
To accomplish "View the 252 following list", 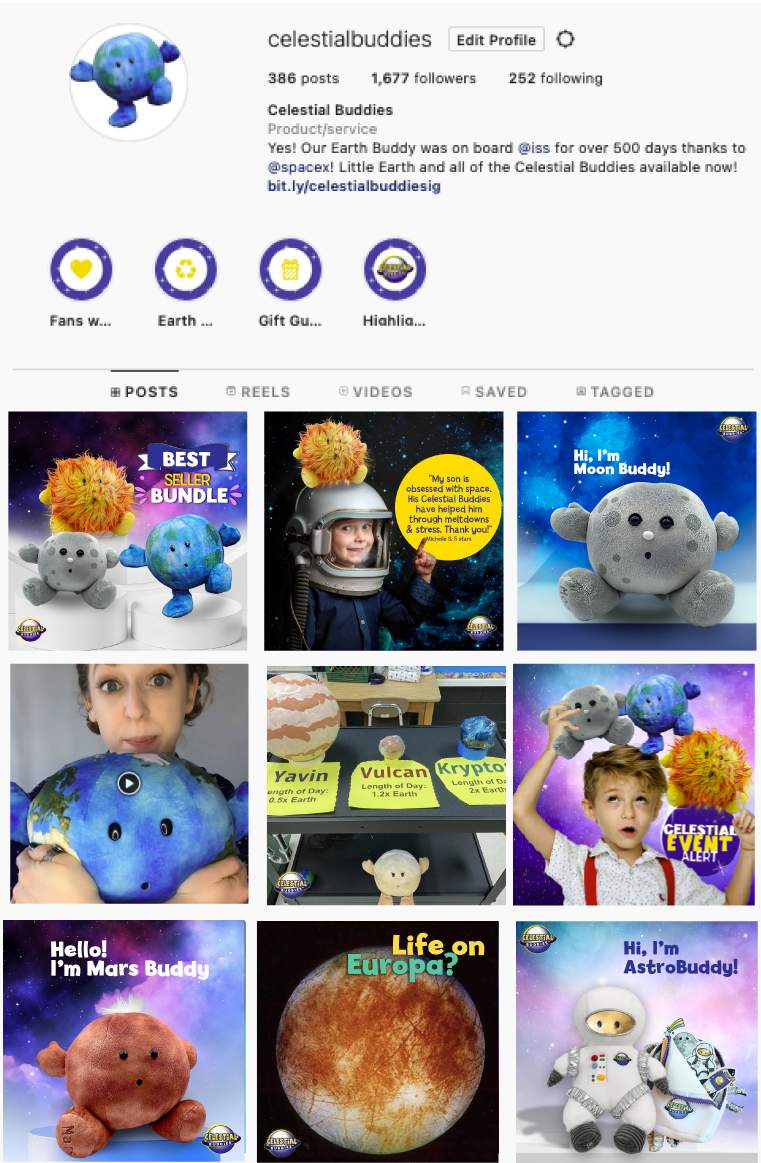I will [x=556, y=78].
